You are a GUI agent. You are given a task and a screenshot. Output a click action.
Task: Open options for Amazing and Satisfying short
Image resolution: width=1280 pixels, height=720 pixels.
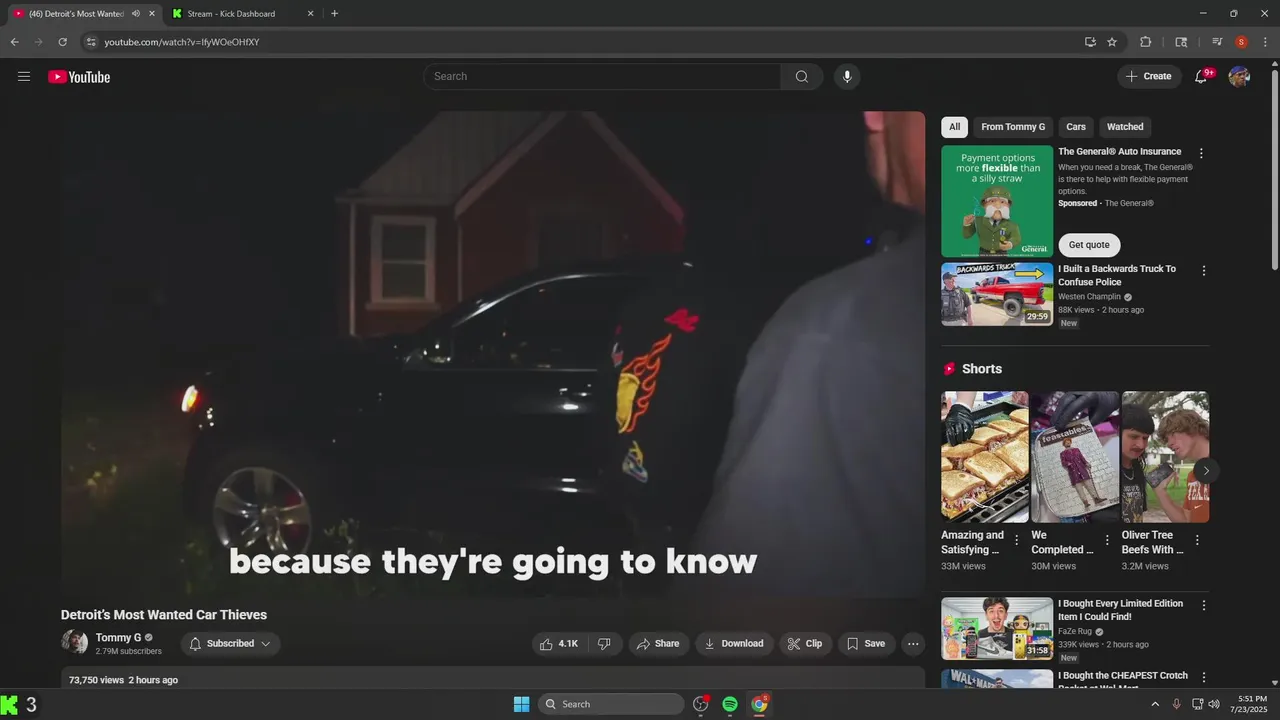(1017, 540)
